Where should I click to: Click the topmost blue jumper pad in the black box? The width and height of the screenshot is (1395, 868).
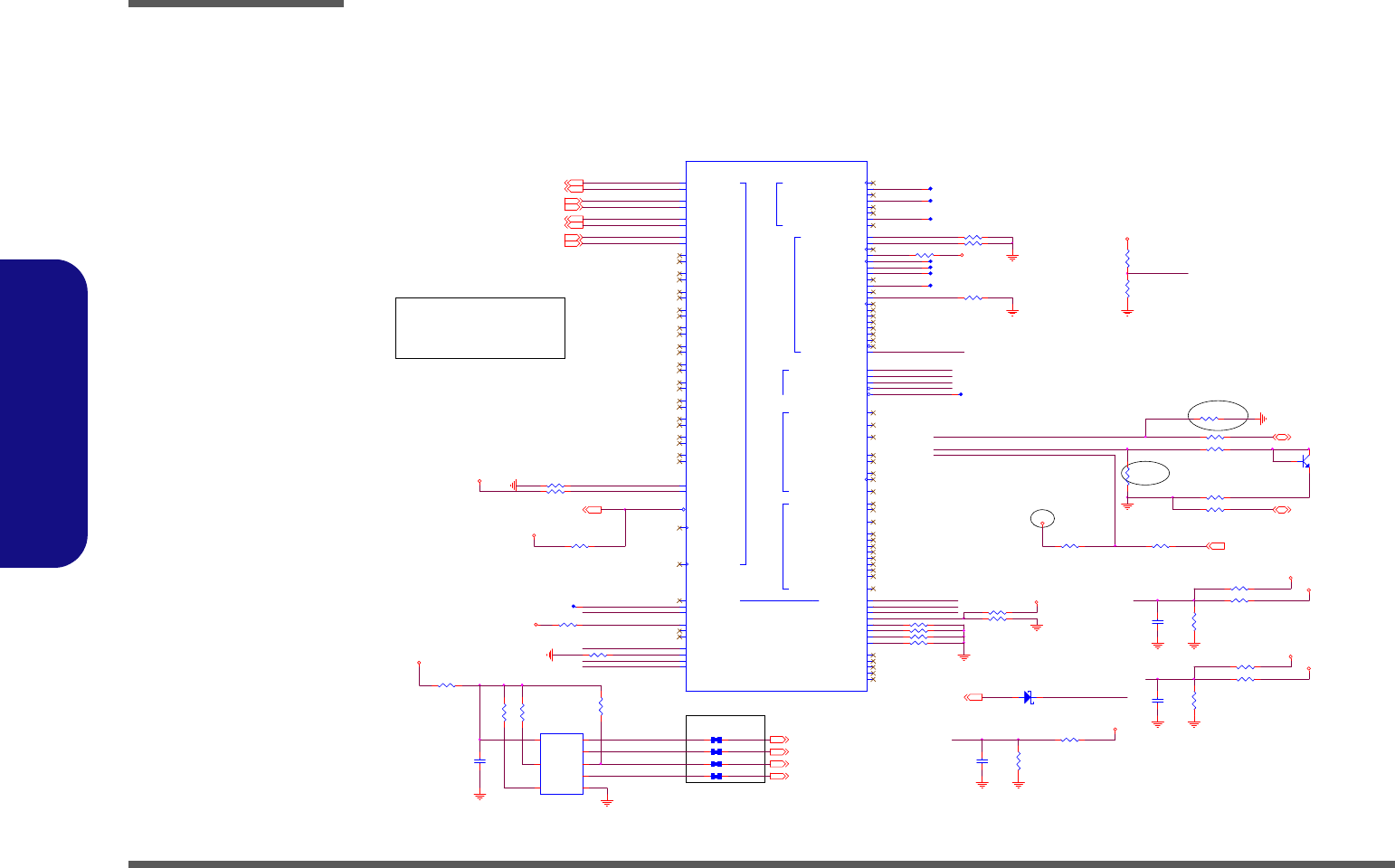coord(716,740)
